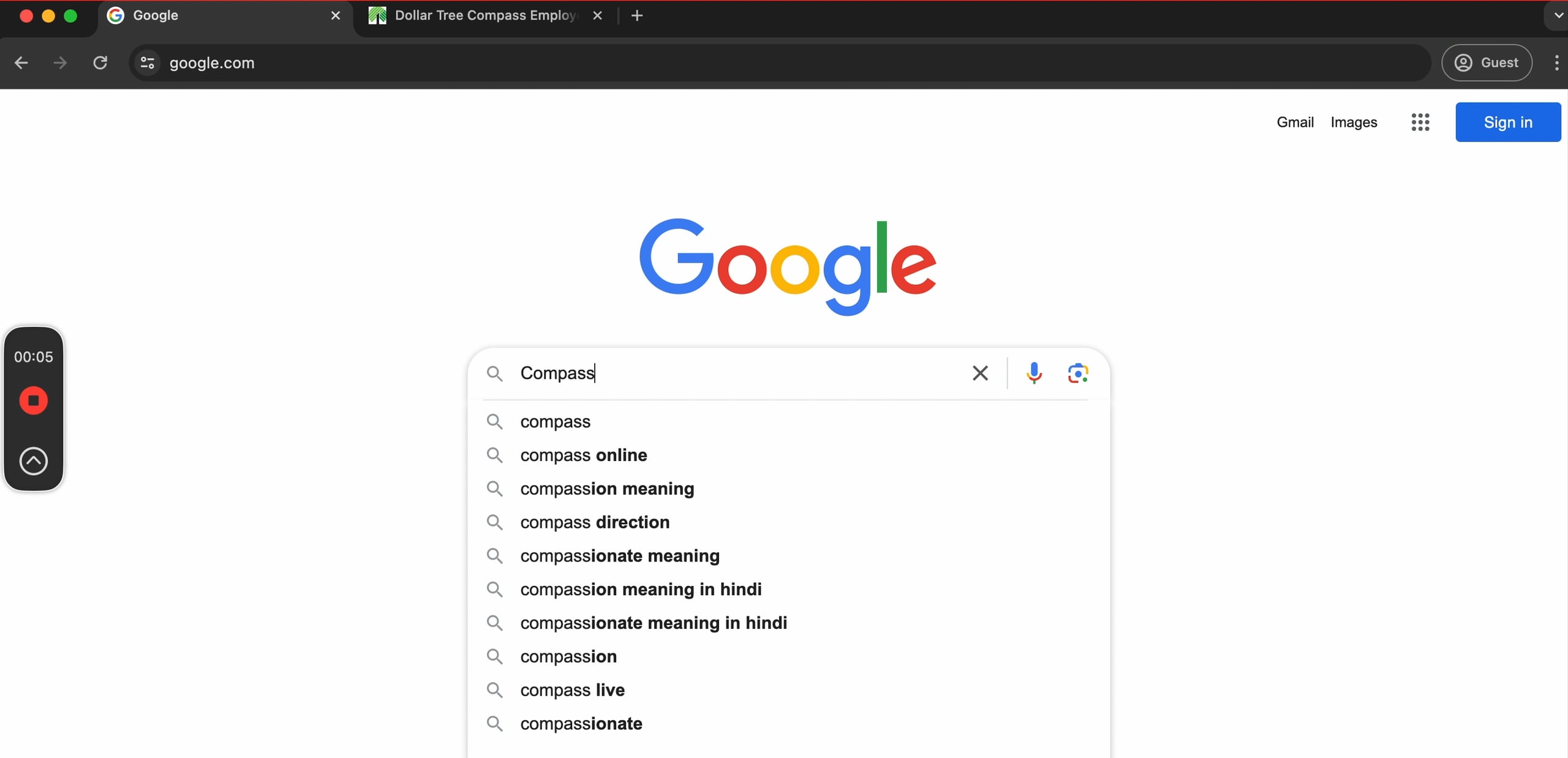Collapse the recording control panel
The height and width of the screenshot is (758, 1568).
(x=34, y=461)
